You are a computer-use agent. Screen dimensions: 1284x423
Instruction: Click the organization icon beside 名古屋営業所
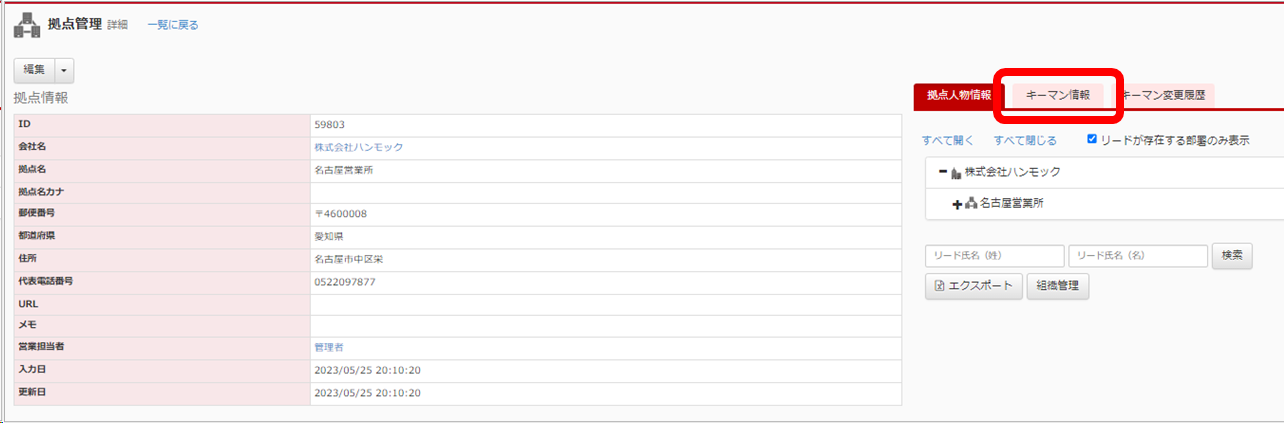click(970, 204)
